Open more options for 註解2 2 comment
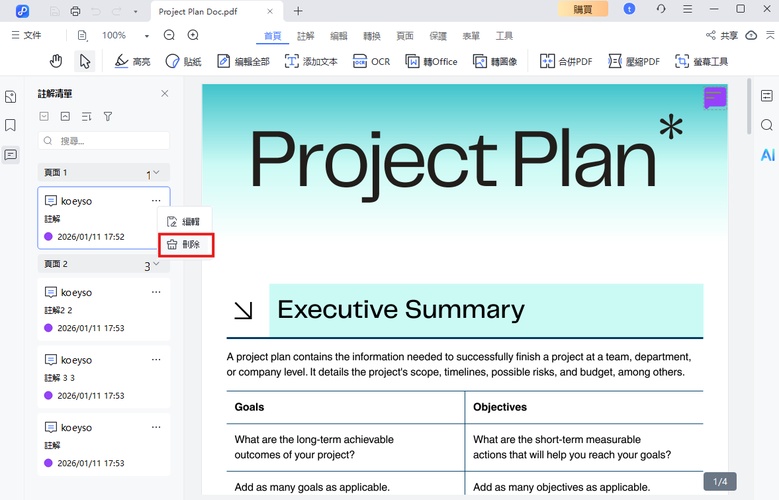 [156, 292]
